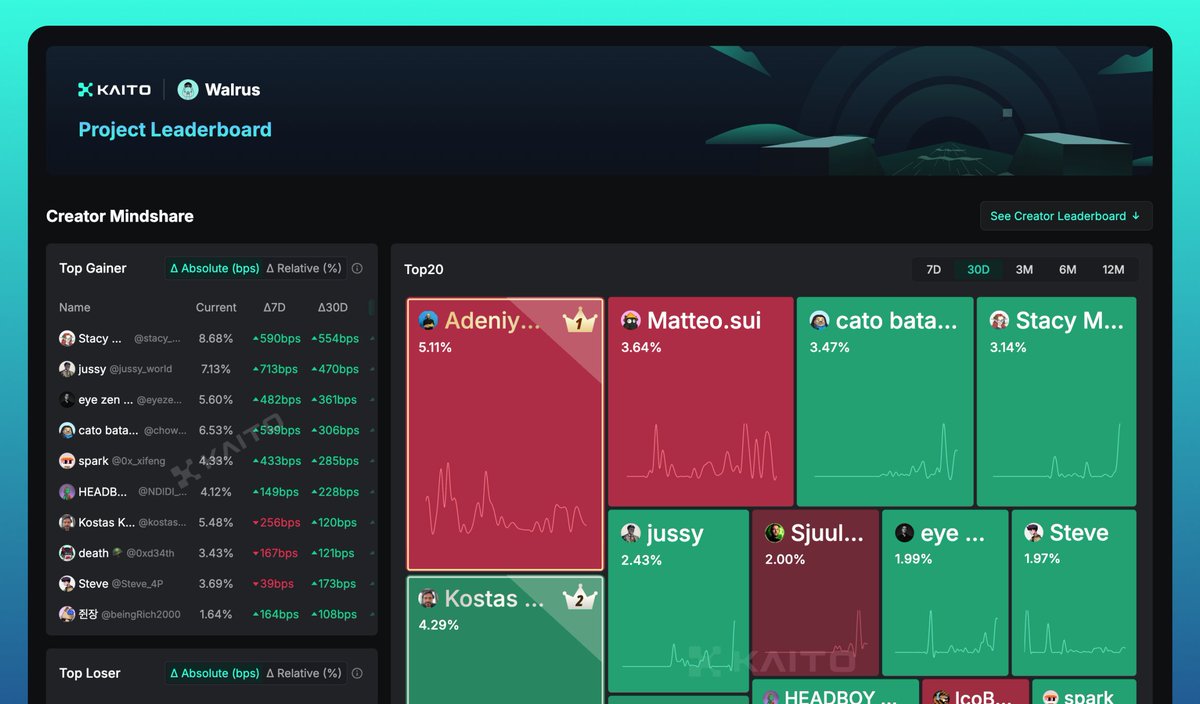This screenshot has height=704, width=1200.
Task: Click the @Steve_4P handle
Action: point(137,584)
